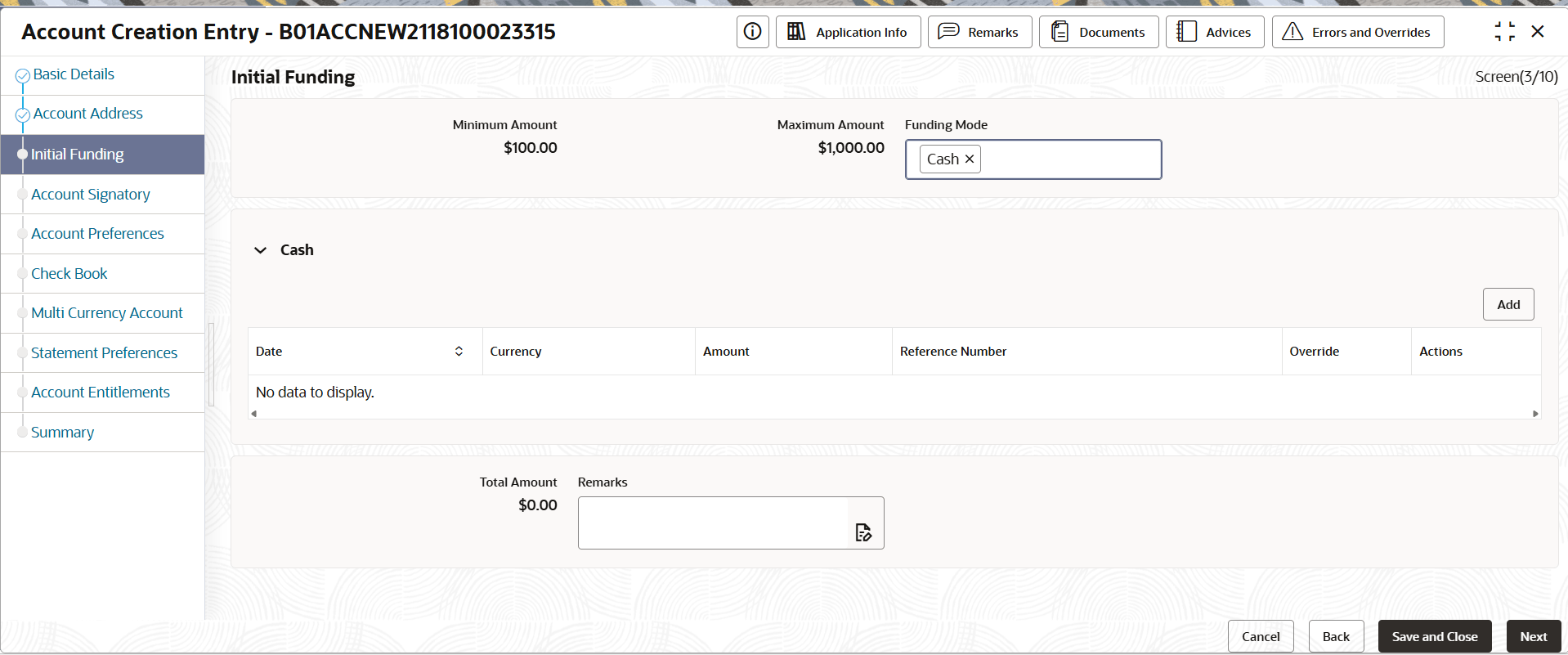Close the Account Creation Entry window

1538,32
